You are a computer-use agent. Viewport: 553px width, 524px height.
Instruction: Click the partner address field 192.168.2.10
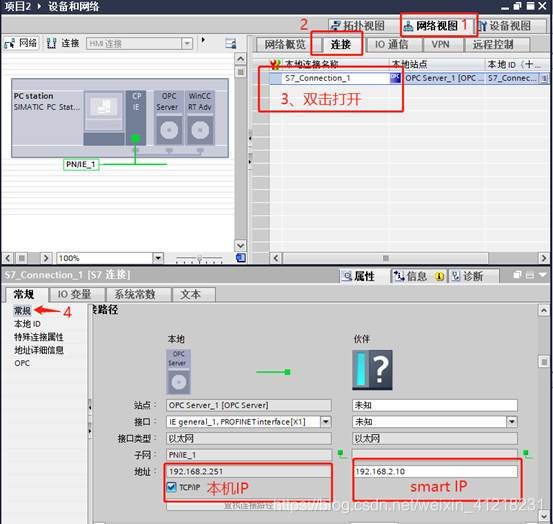tap(434, 471)
